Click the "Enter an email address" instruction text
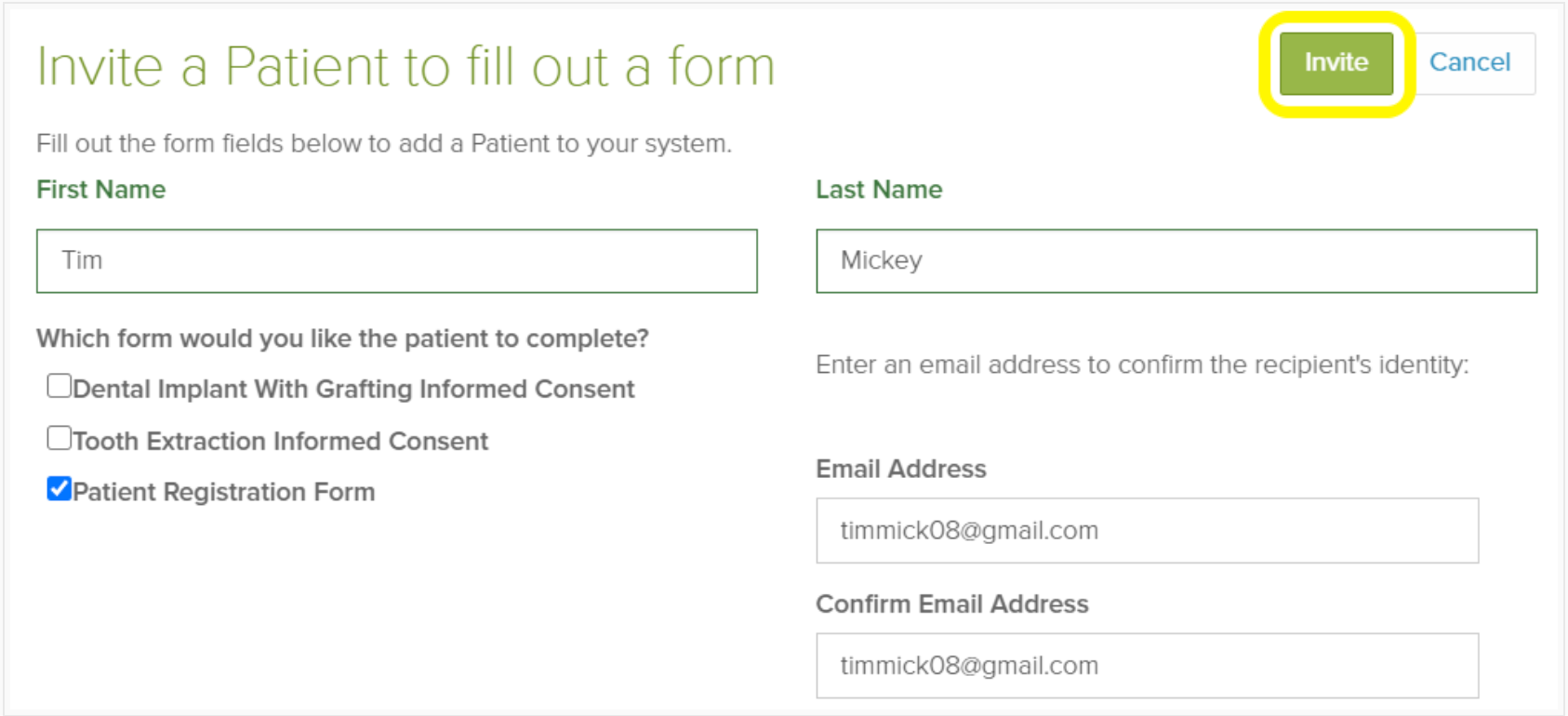 pos(1141,365)
